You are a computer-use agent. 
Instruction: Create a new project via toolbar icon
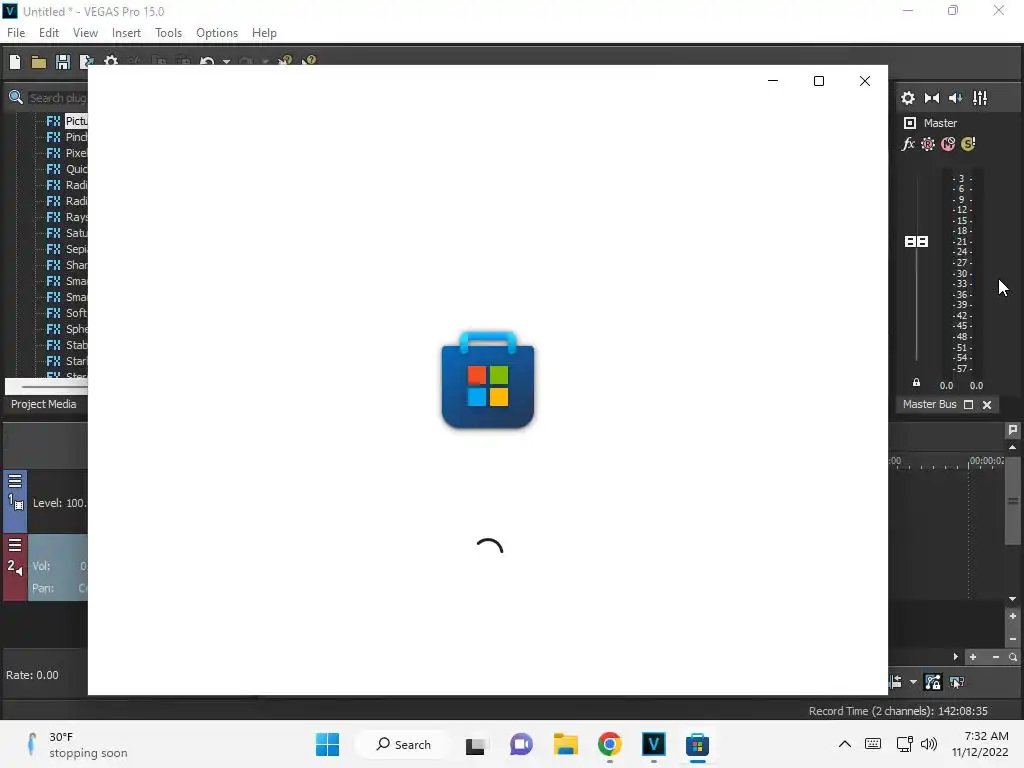(14, 62)
